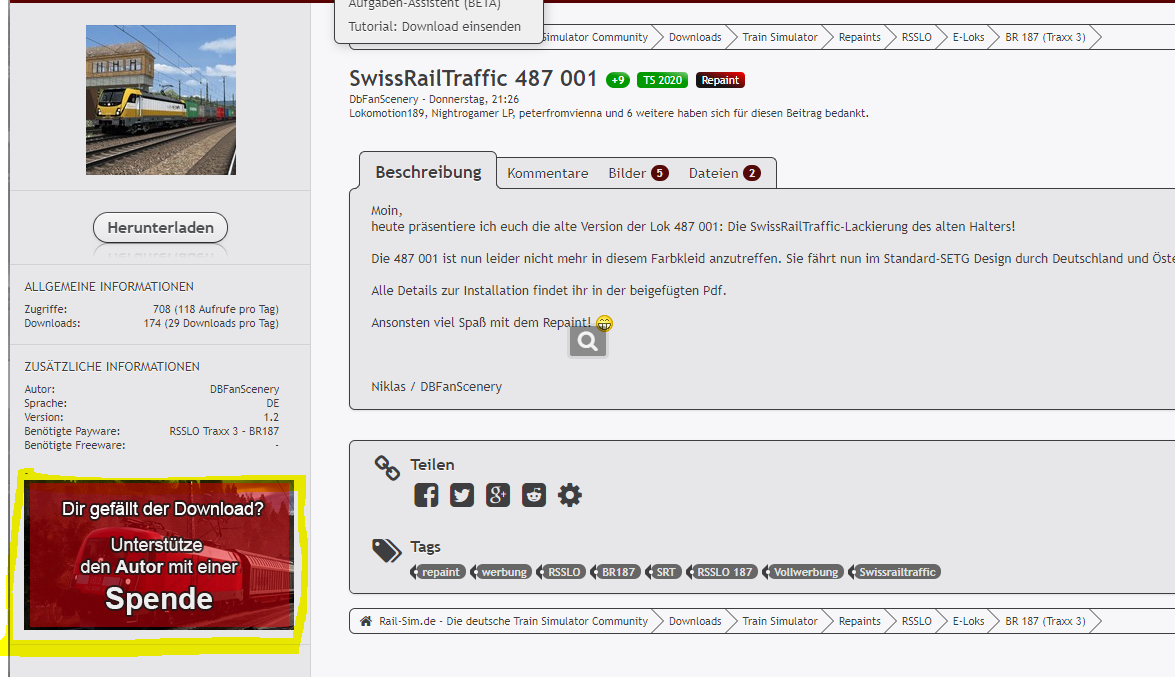
Task: Open Repaints in the top breadcrumb
Action: coord(860,37)
